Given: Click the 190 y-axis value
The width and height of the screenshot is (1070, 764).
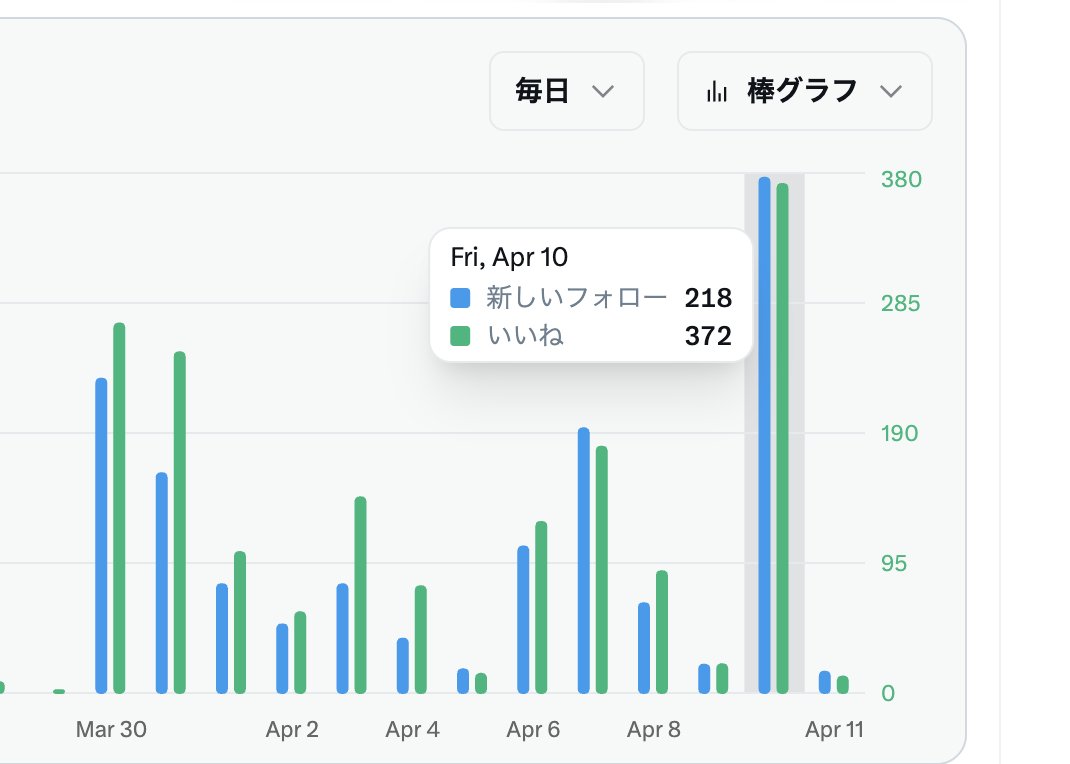Looking at the screenshot, I should coord(899,433).
